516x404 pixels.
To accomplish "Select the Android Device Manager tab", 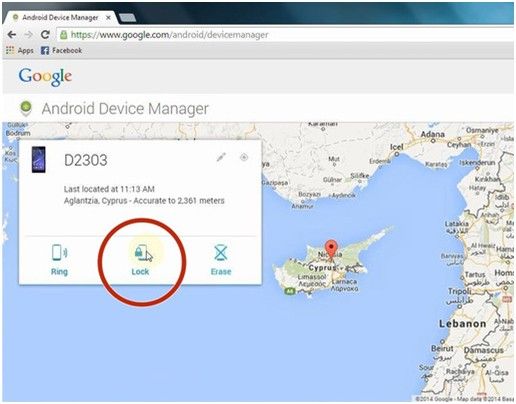I will click(x=60, y=18).
